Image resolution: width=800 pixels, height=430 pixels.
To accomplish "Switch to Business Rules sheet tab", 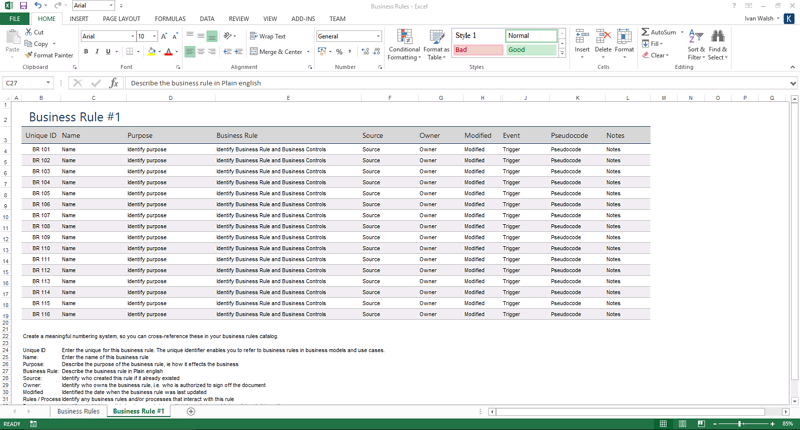I will [78, 411].
